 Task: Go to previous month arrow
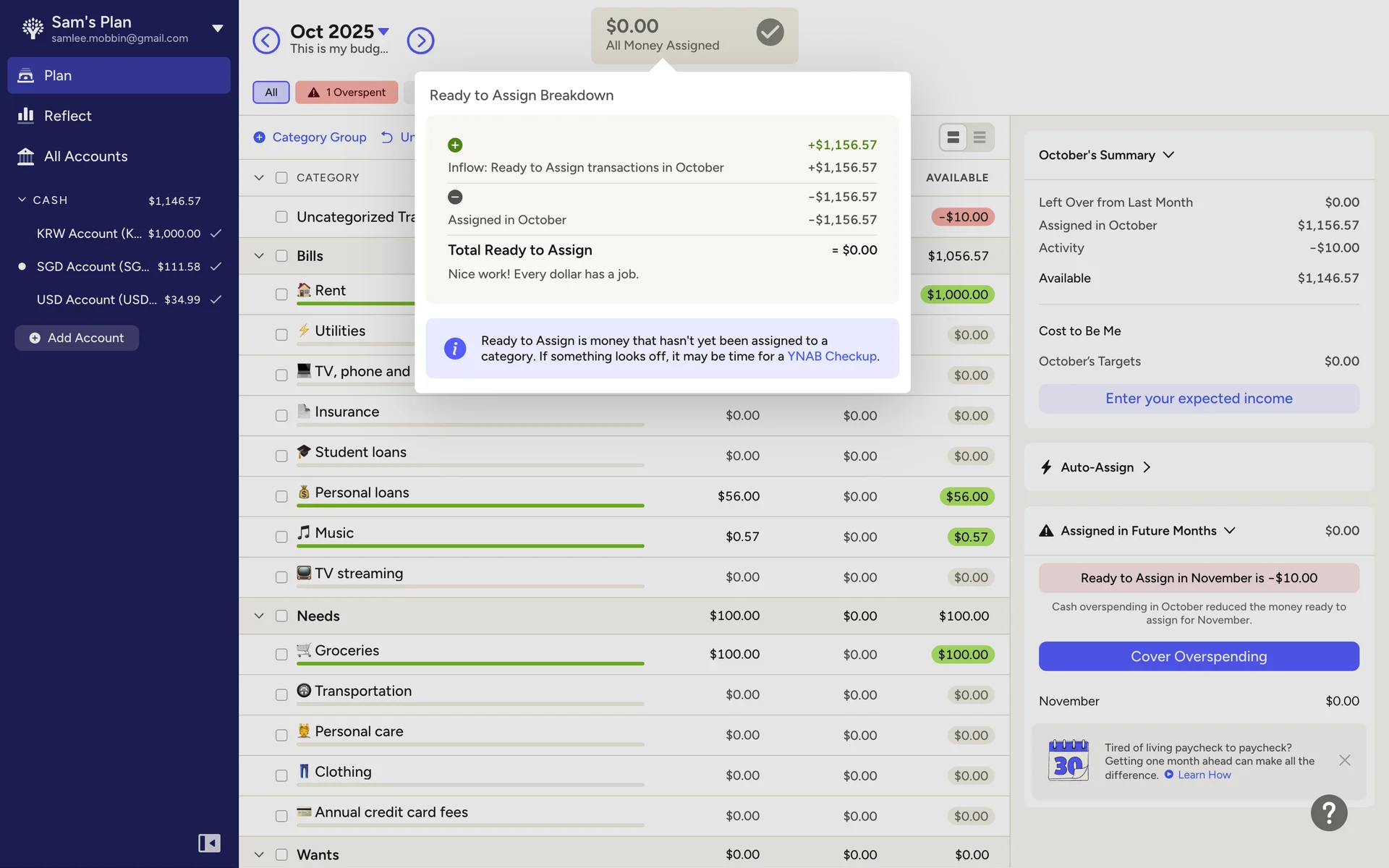pos(266,41)
